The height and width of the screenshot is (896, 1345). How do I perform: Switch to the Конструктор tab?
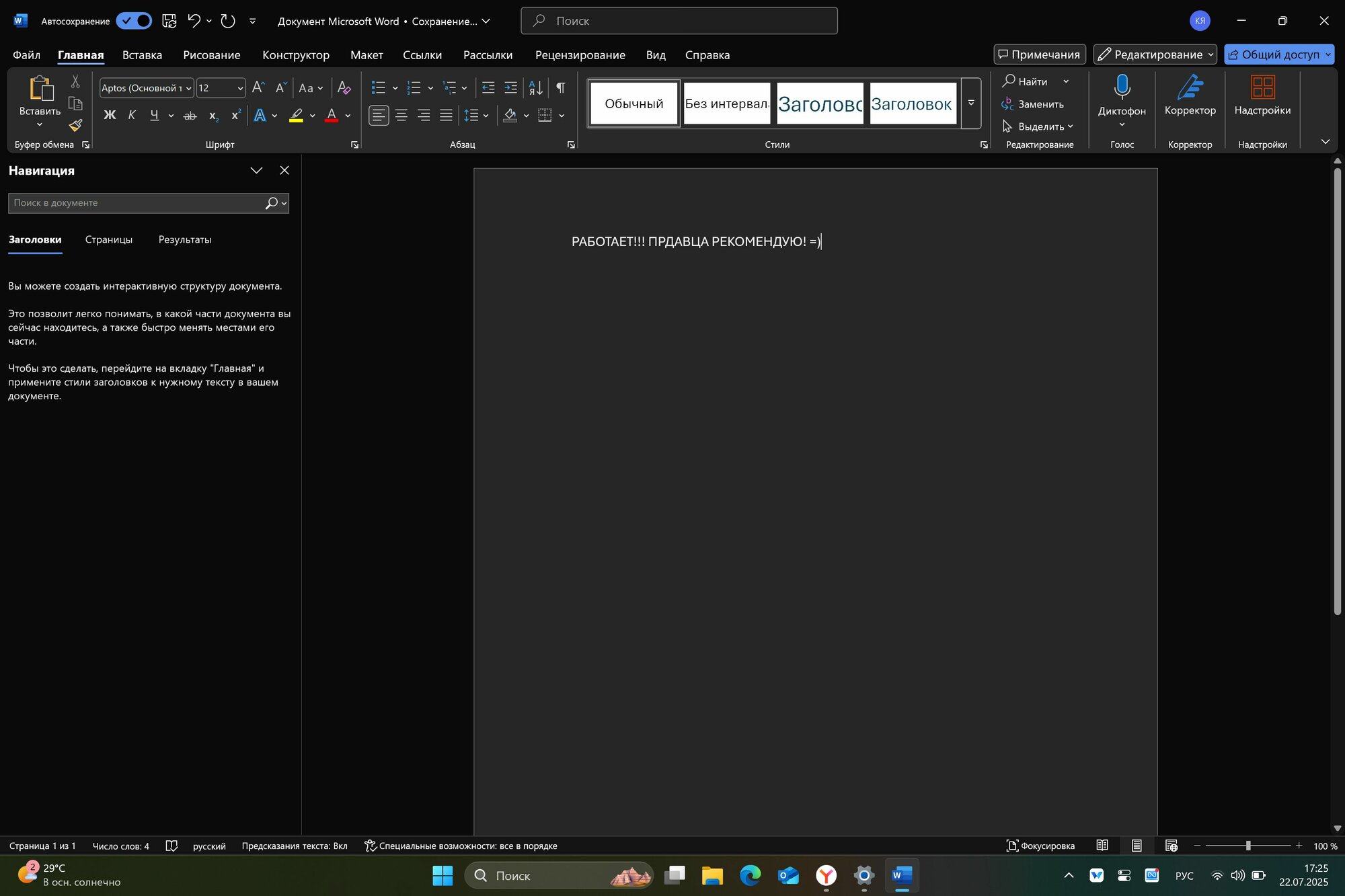point(296,55)
